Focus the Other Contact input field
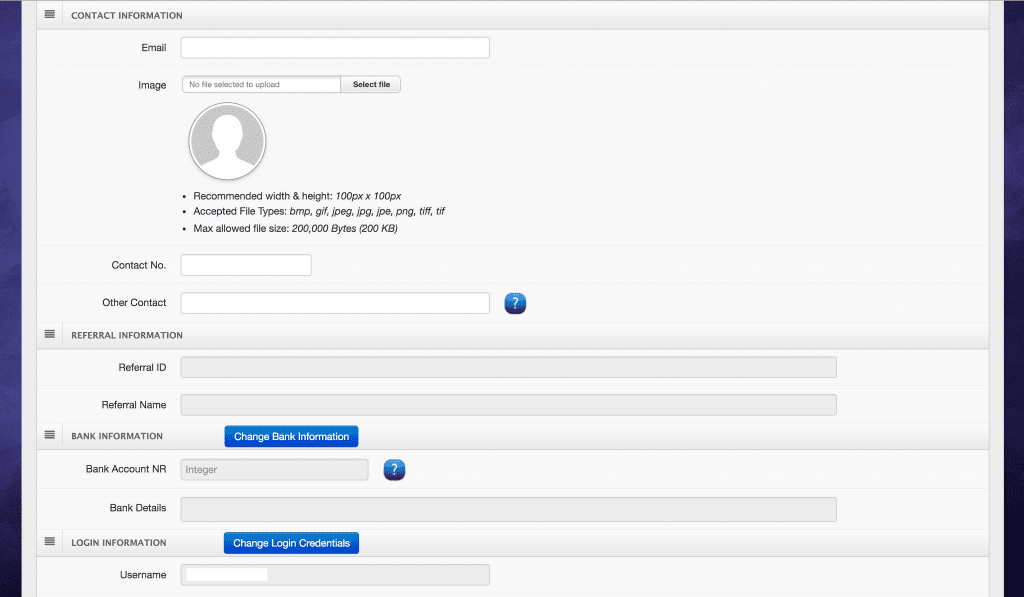Screen dimensions: 1024x597 tap(335, 303)
